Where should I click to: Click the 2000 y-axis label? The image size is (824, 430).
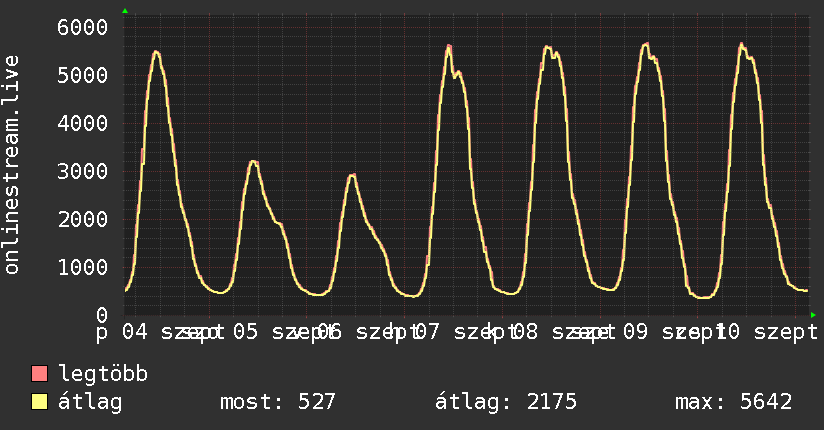(x=83, y=219)
